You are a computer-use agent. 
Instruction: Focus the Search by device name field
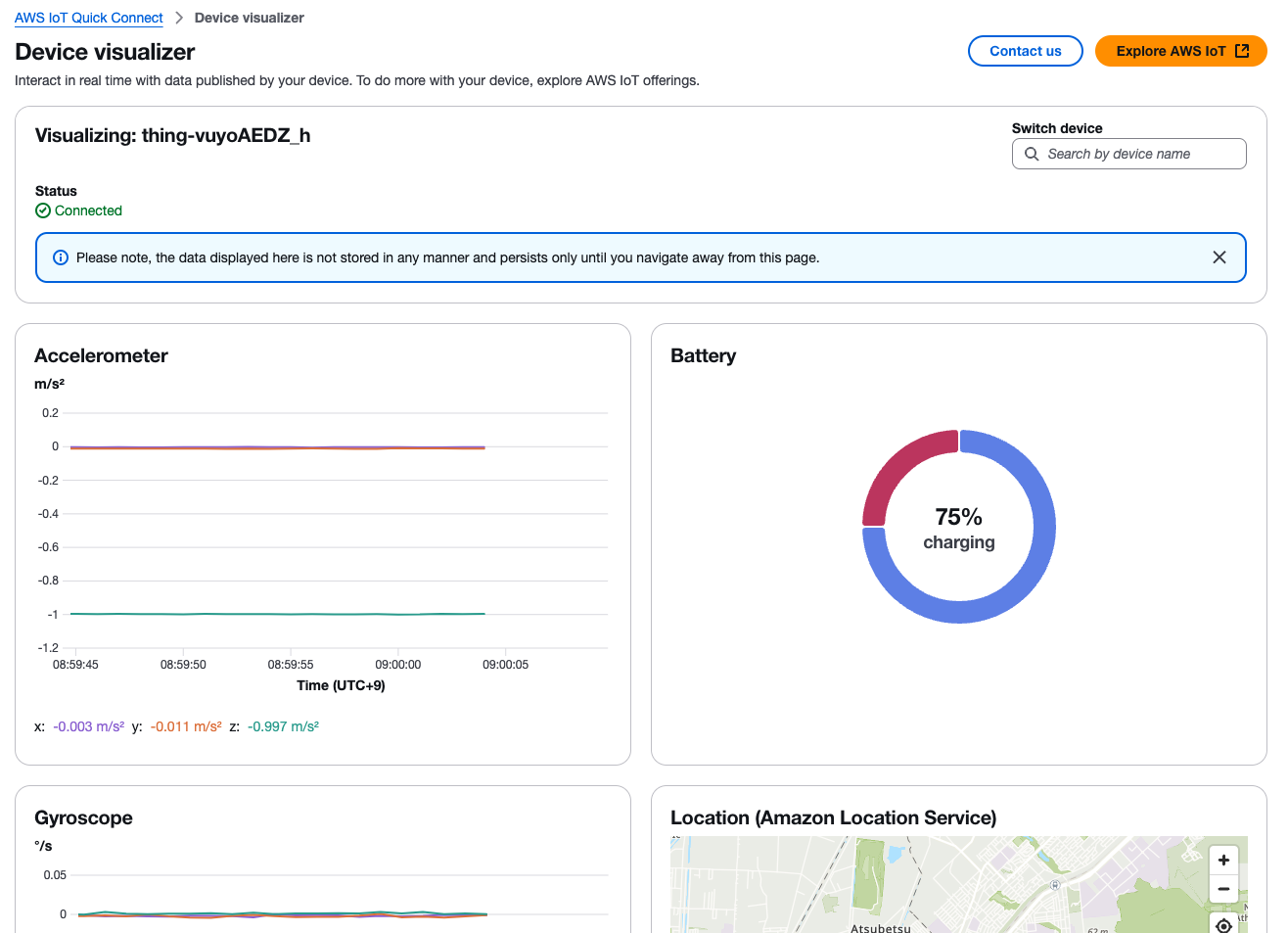coord(1128,154)
